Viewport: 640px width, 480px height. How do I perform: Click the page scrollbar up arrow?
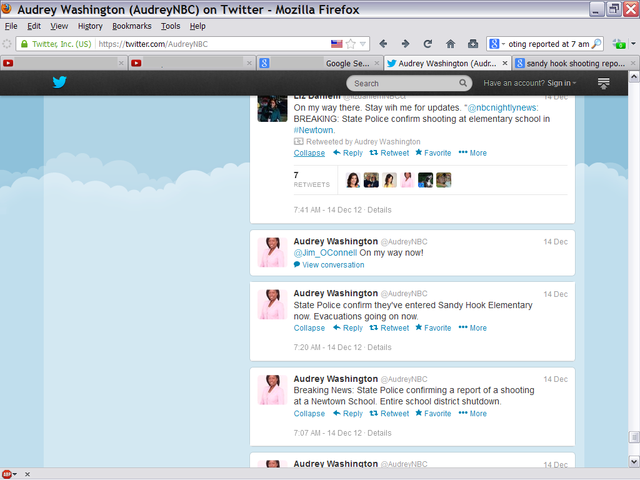click(x=634, y=76)
